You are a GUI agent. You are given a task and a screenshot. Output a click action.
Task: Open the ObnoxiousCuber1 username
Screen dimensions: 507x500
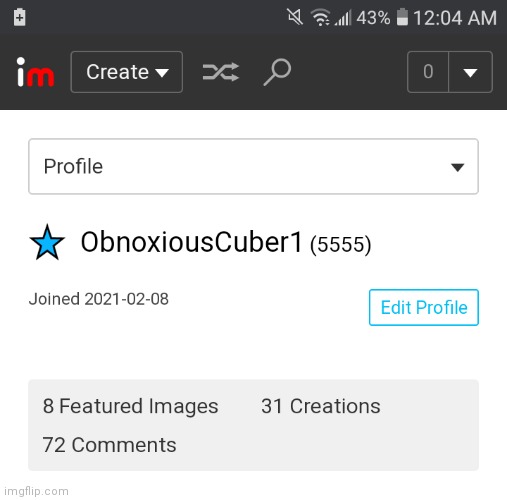tap(191, 242)
